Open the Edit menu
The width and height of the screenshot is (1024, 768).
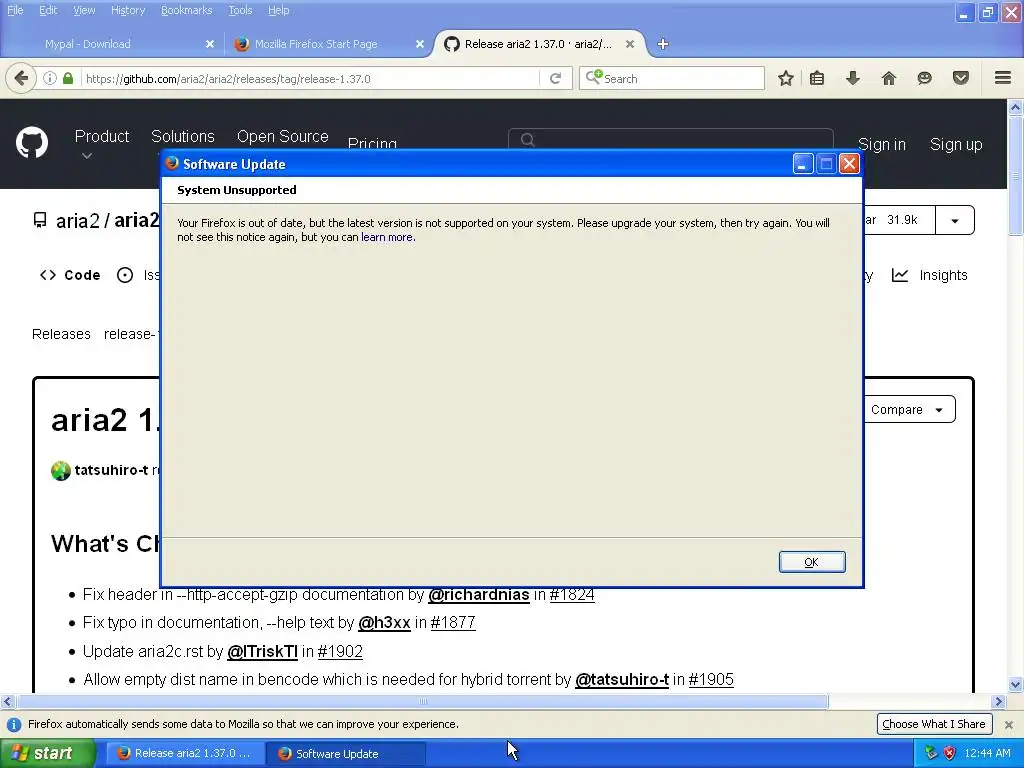click(x=48, y=10)
